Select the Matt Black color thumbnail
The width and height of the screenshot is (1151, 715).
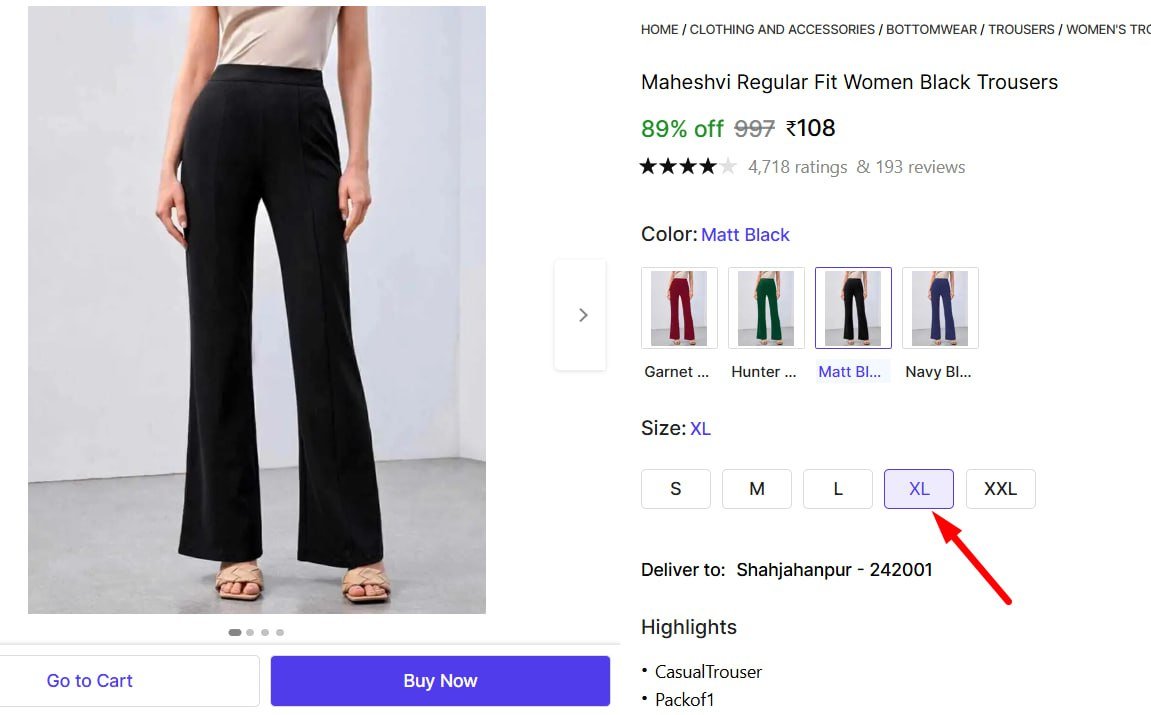pos(853,308)
